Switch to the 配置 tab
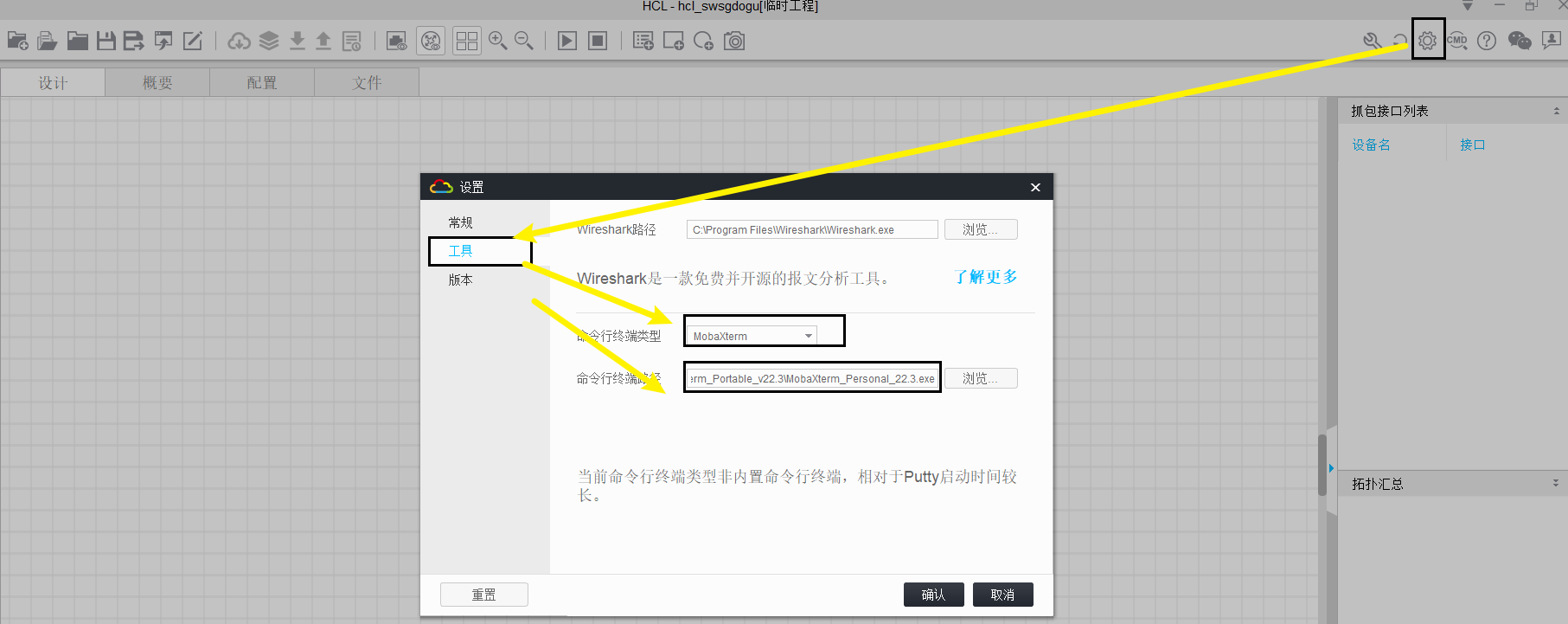 [x=262, y=83]
